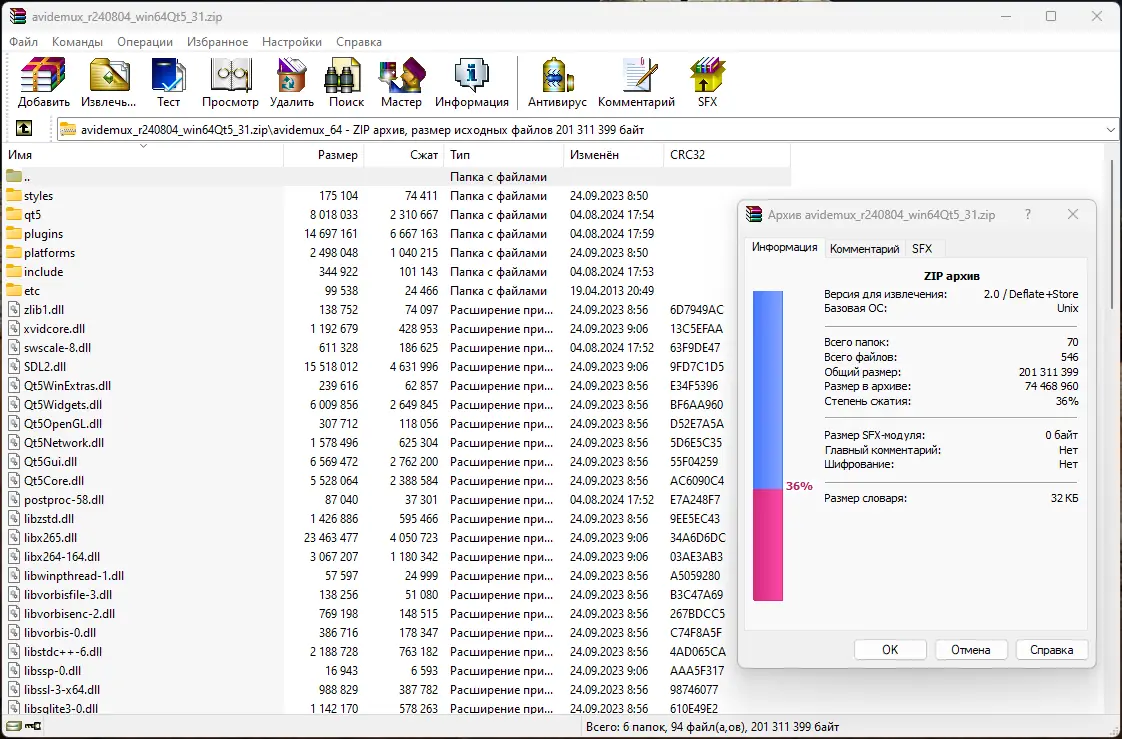Click the Отмена button
The image size is (1122, 739).
[971, 650]
